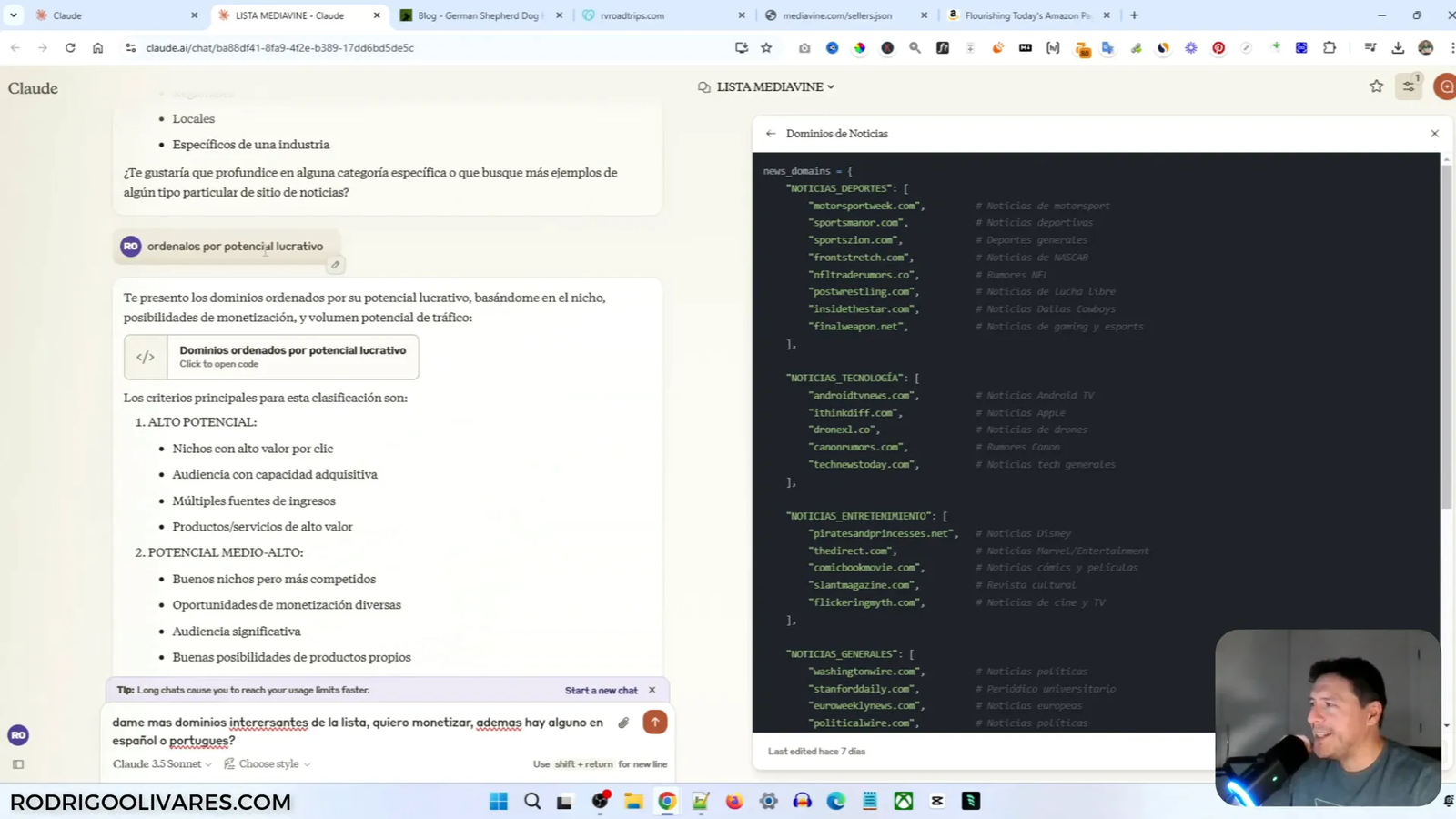Image resolution: width=1456 pixels, height=819 pixels.
Task: Open the Pinterest extension icon
Action: click(1218, 48)
